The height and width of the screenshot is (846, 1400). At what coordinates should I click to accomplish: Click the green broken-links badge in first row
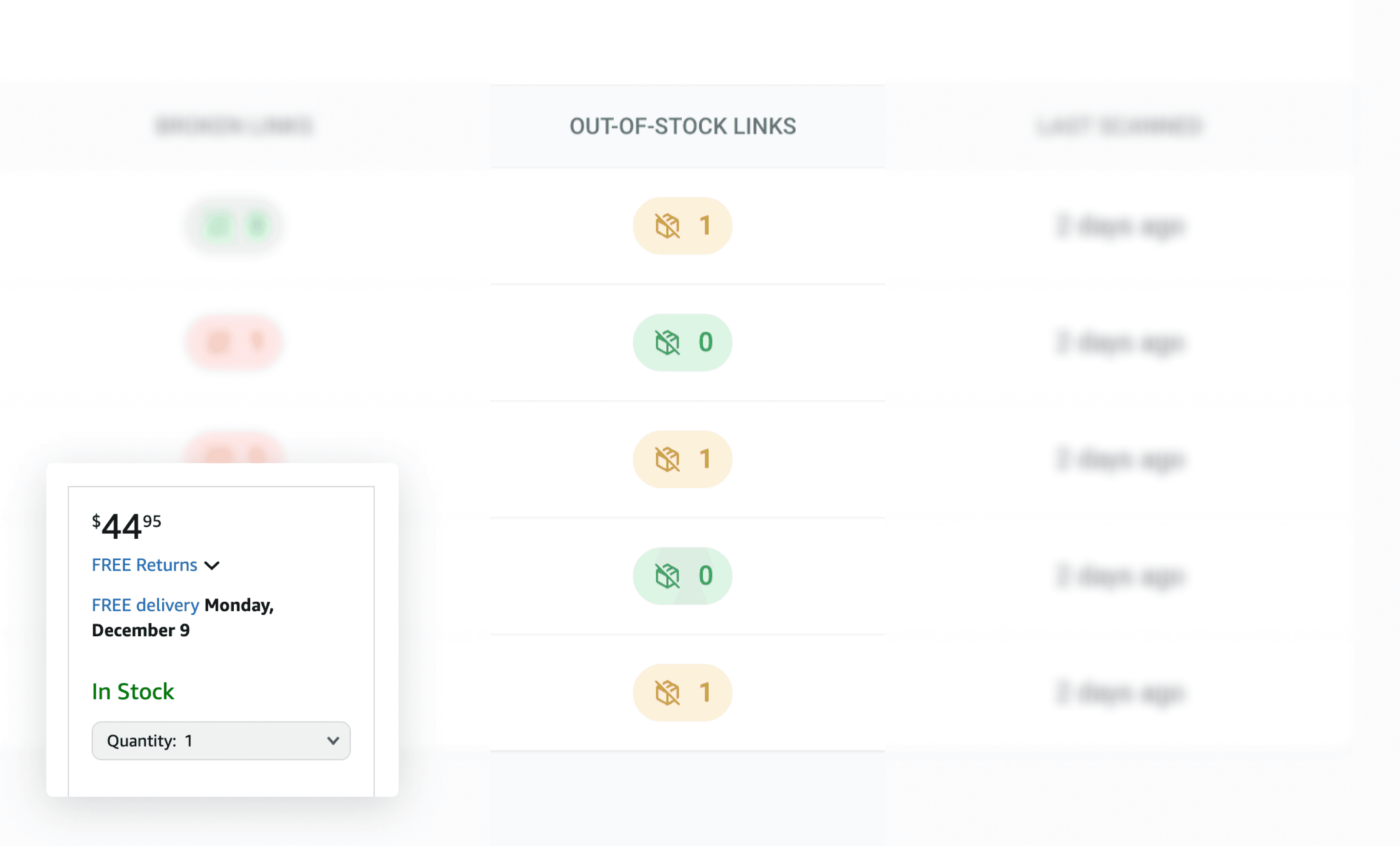click(x=234, y=226)
